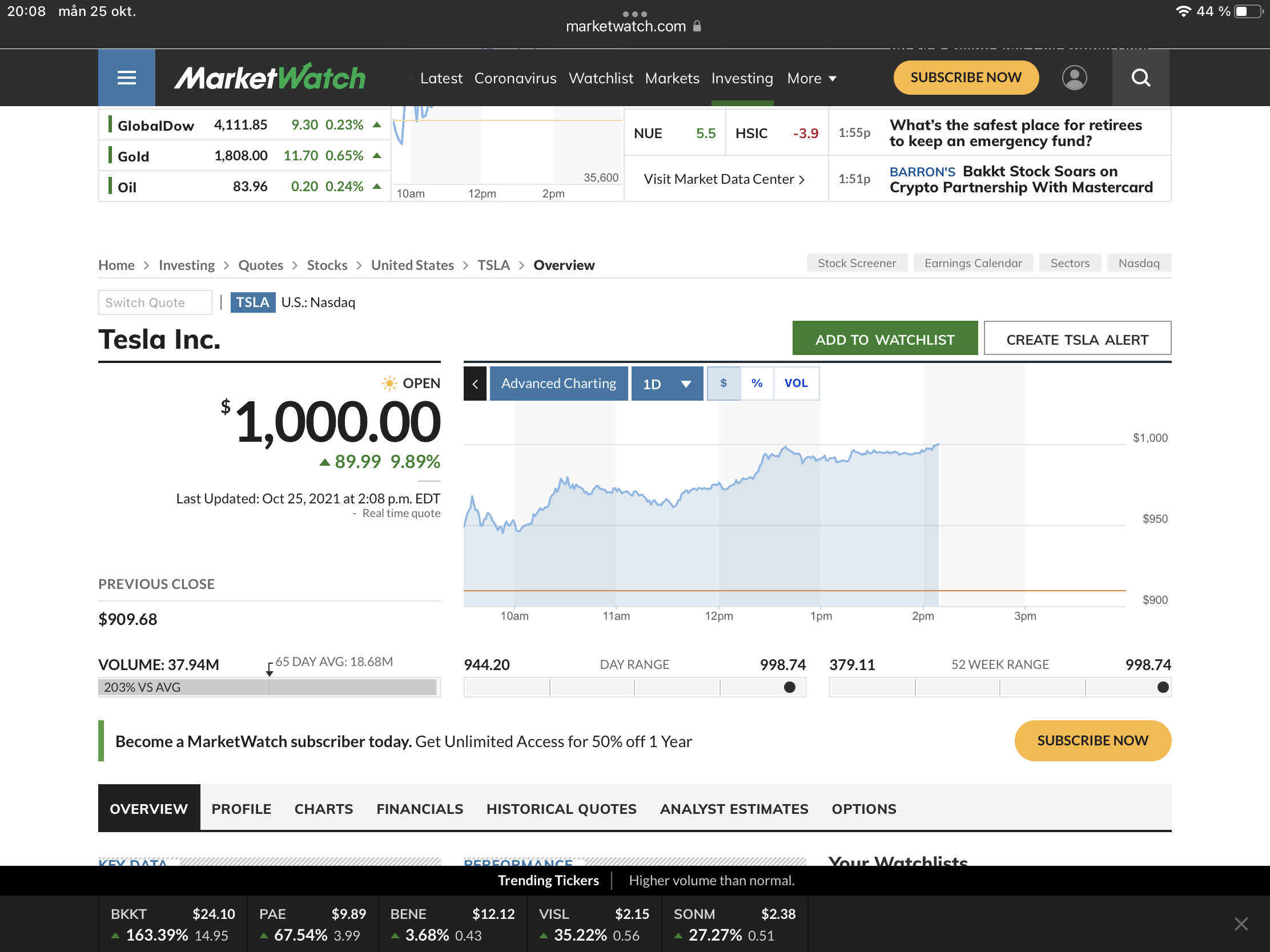Open VISL trending ticker
This screenshot has width=1270, height=952.
(x=594, y=924)
